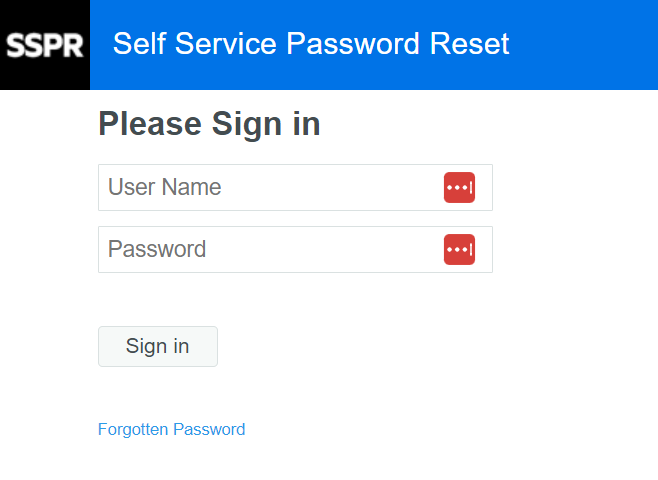Open the red autofill icon beside Password
The image size is (658, 480).
tap(460, 250)
